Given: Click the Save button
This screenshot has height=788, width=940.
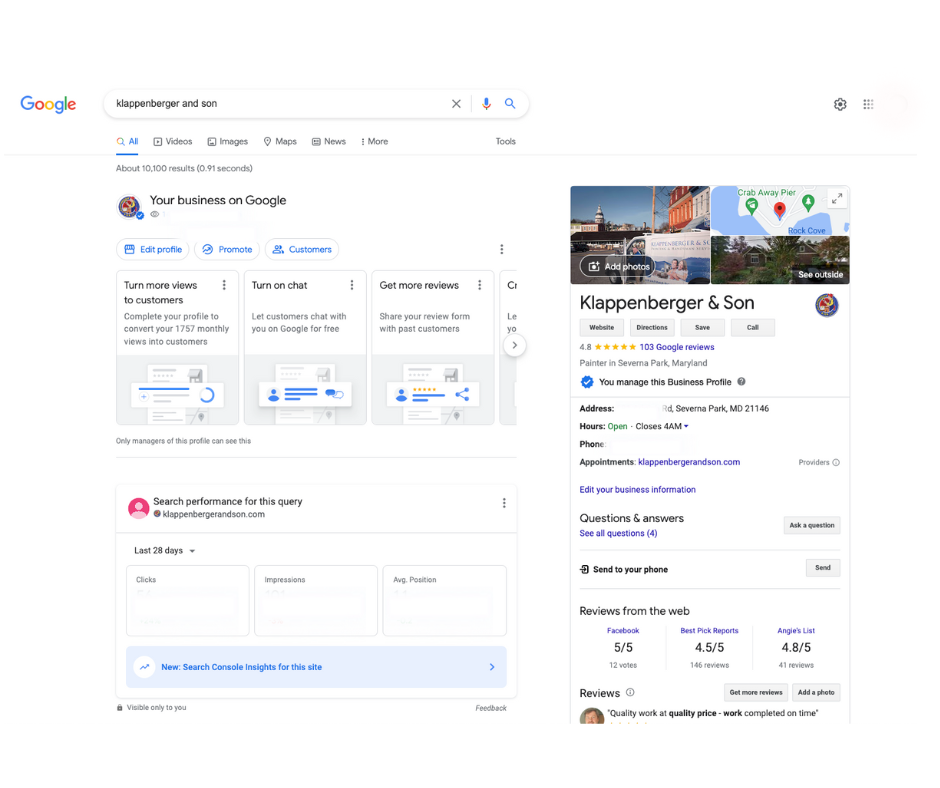Looking at the screenshot, I should 702,327.
